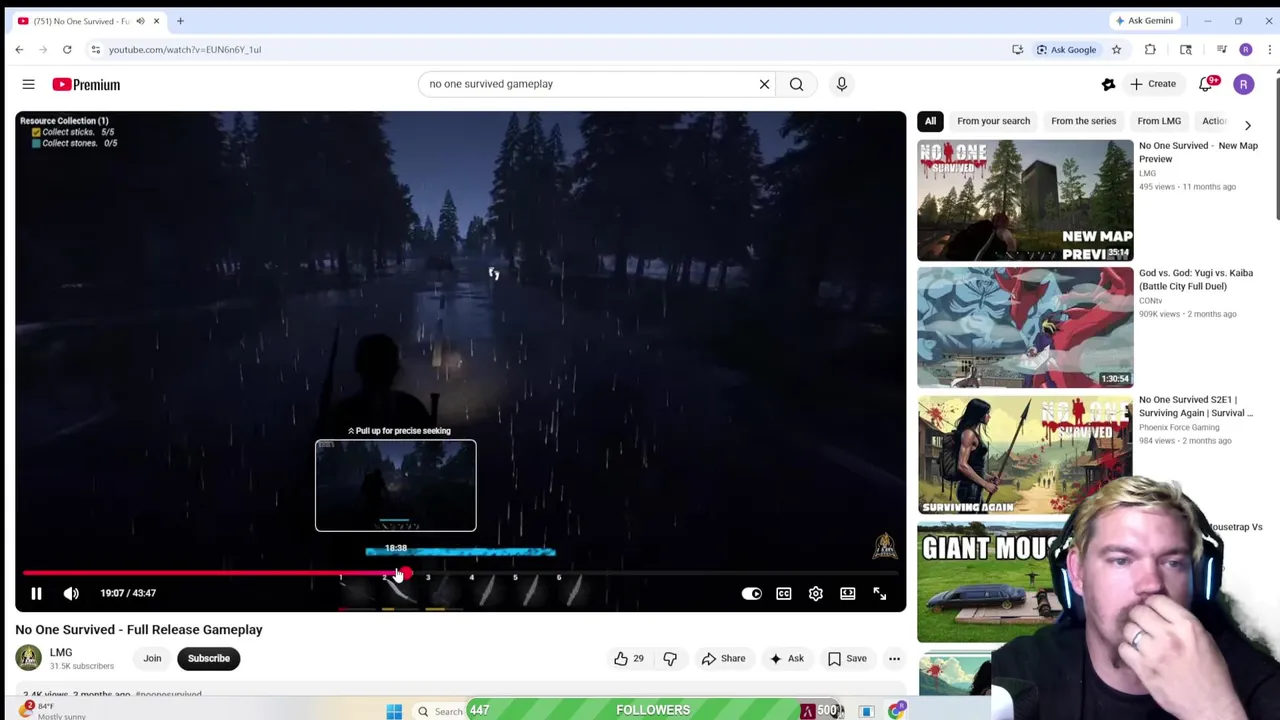Open the more actions ellipsis menu
Image resolution: width=1280 pixels, height=720 pixels.
[894, 658]
